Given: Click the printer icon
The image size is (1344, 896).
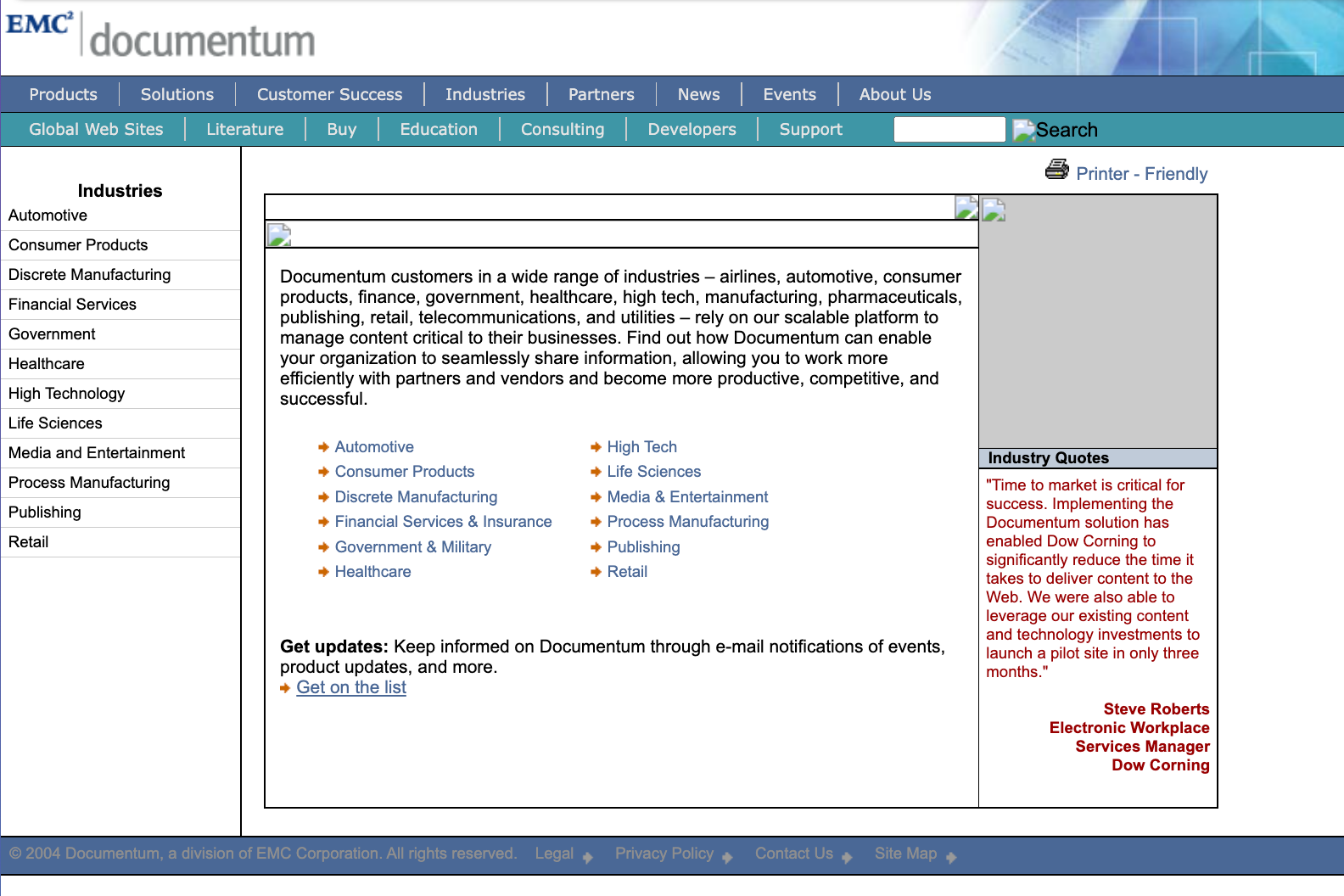Looking at the screenshot, I should (1057, 170).
